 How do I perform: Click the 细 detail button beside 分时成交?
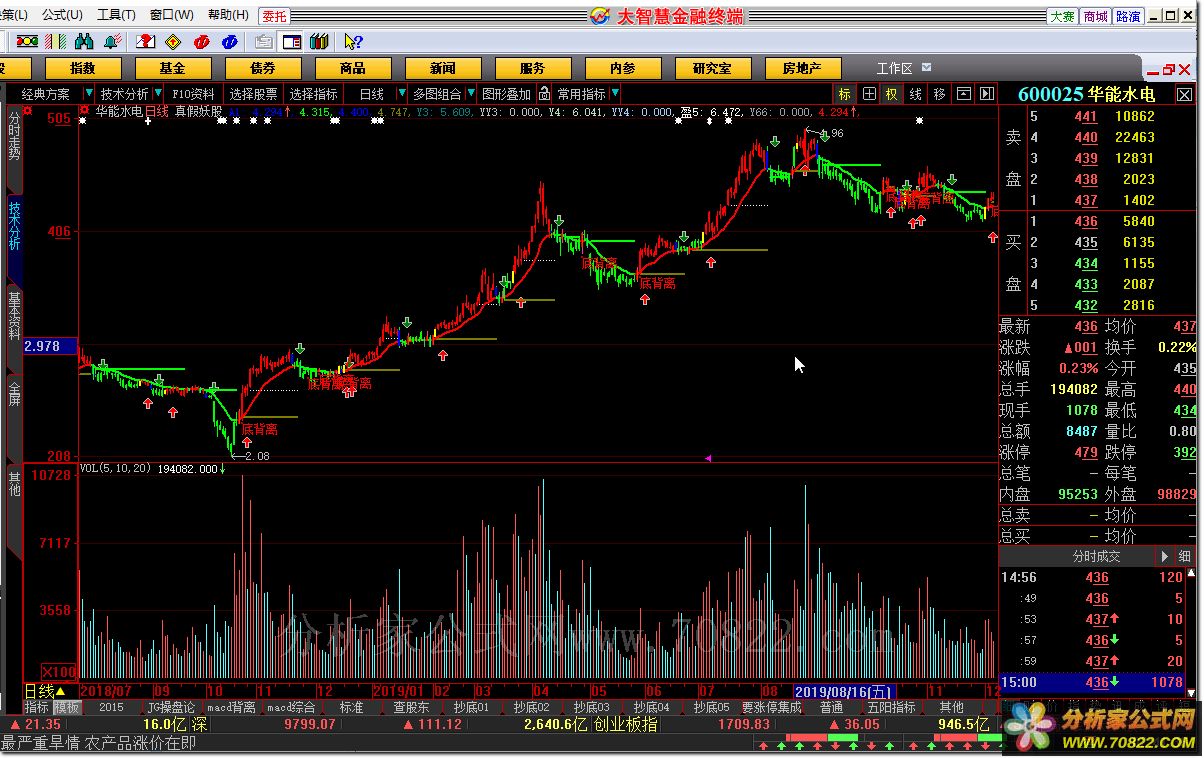[x=1184, y=556]
